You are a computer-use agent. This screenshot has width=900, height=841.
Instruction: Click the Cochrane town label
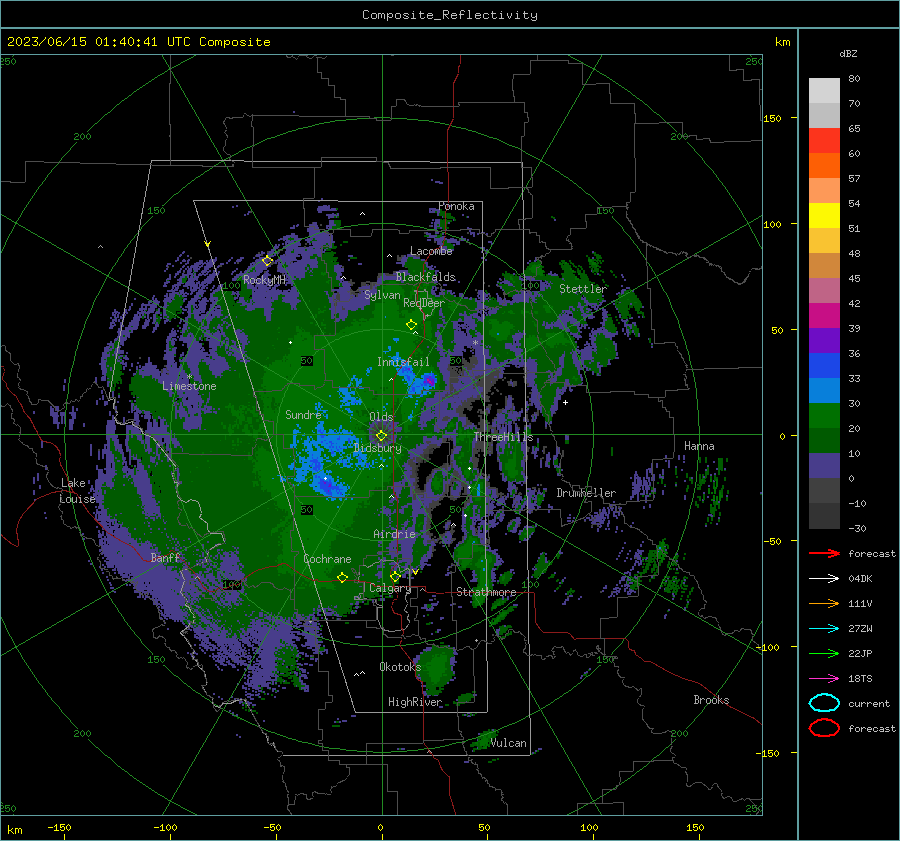pos(327,559)
